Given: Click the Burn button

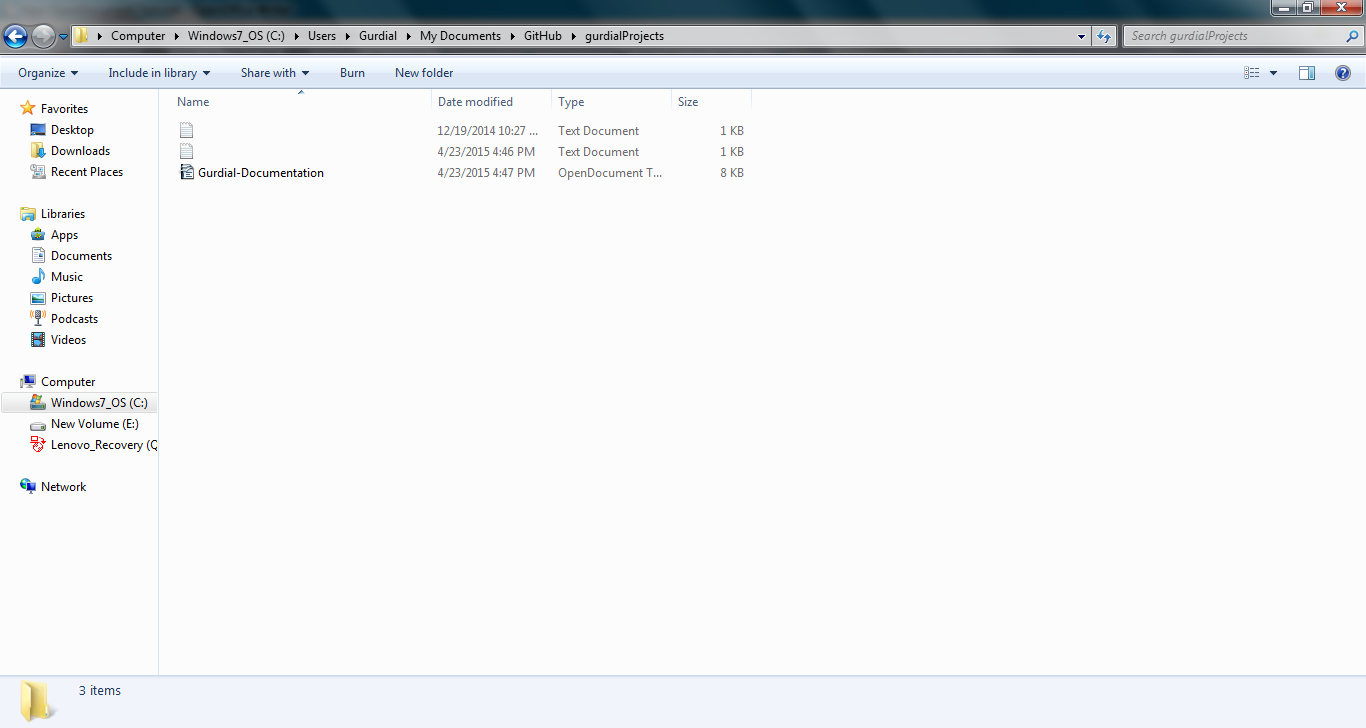Looking at the screenshot, I should point(352,73).
